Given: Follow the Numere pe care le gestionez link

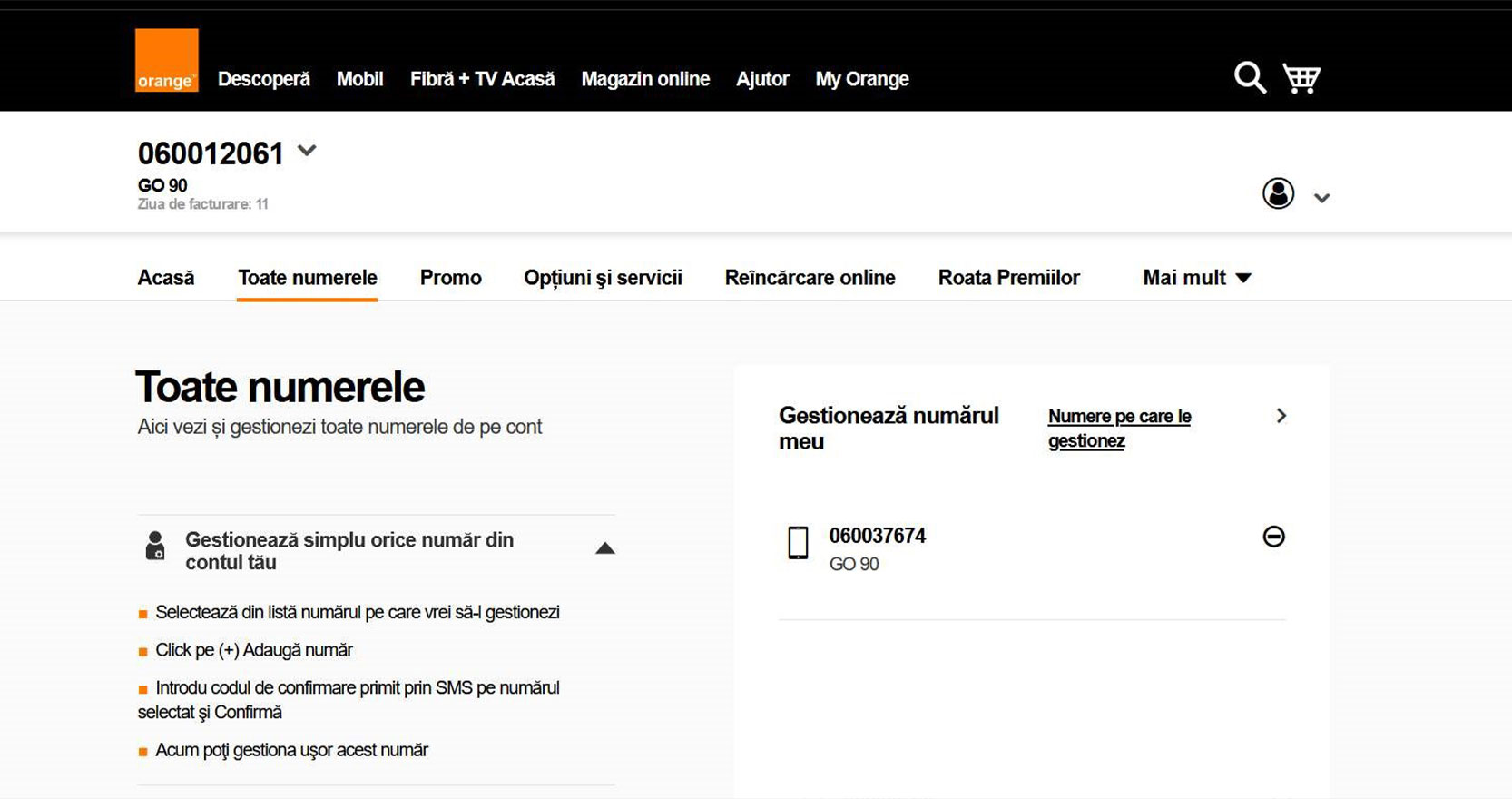Looking at the screenshot, I should pyautogui.click(x=1118, y=429).
